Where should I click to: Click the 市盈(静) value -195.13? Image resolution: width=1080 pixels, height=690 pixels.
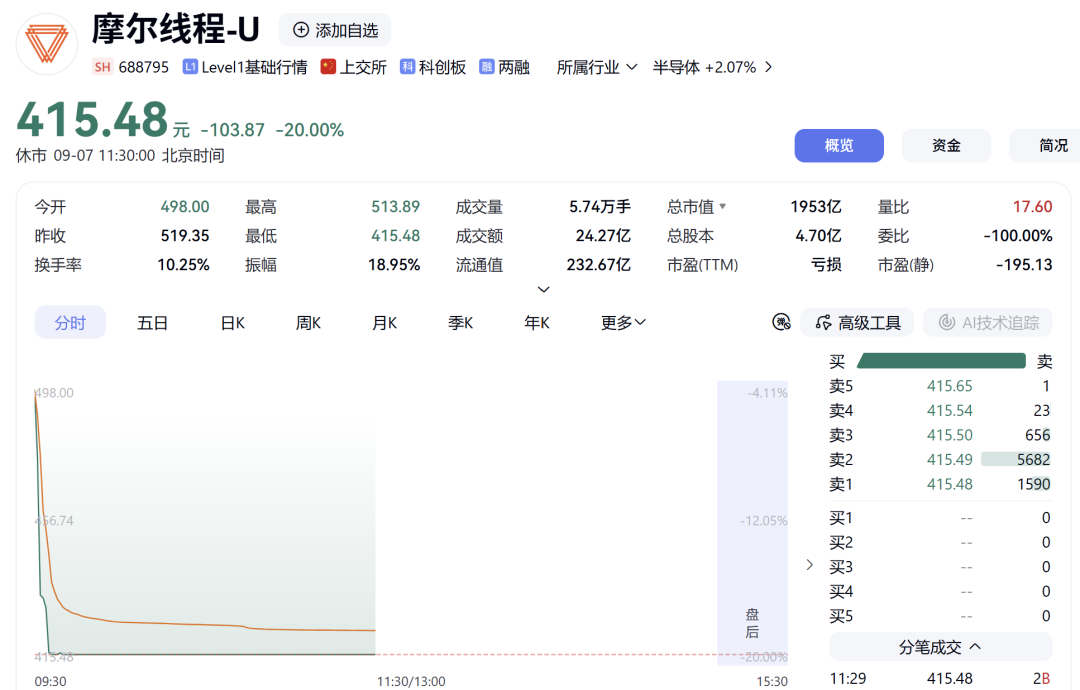click(x=1024, y=265)
